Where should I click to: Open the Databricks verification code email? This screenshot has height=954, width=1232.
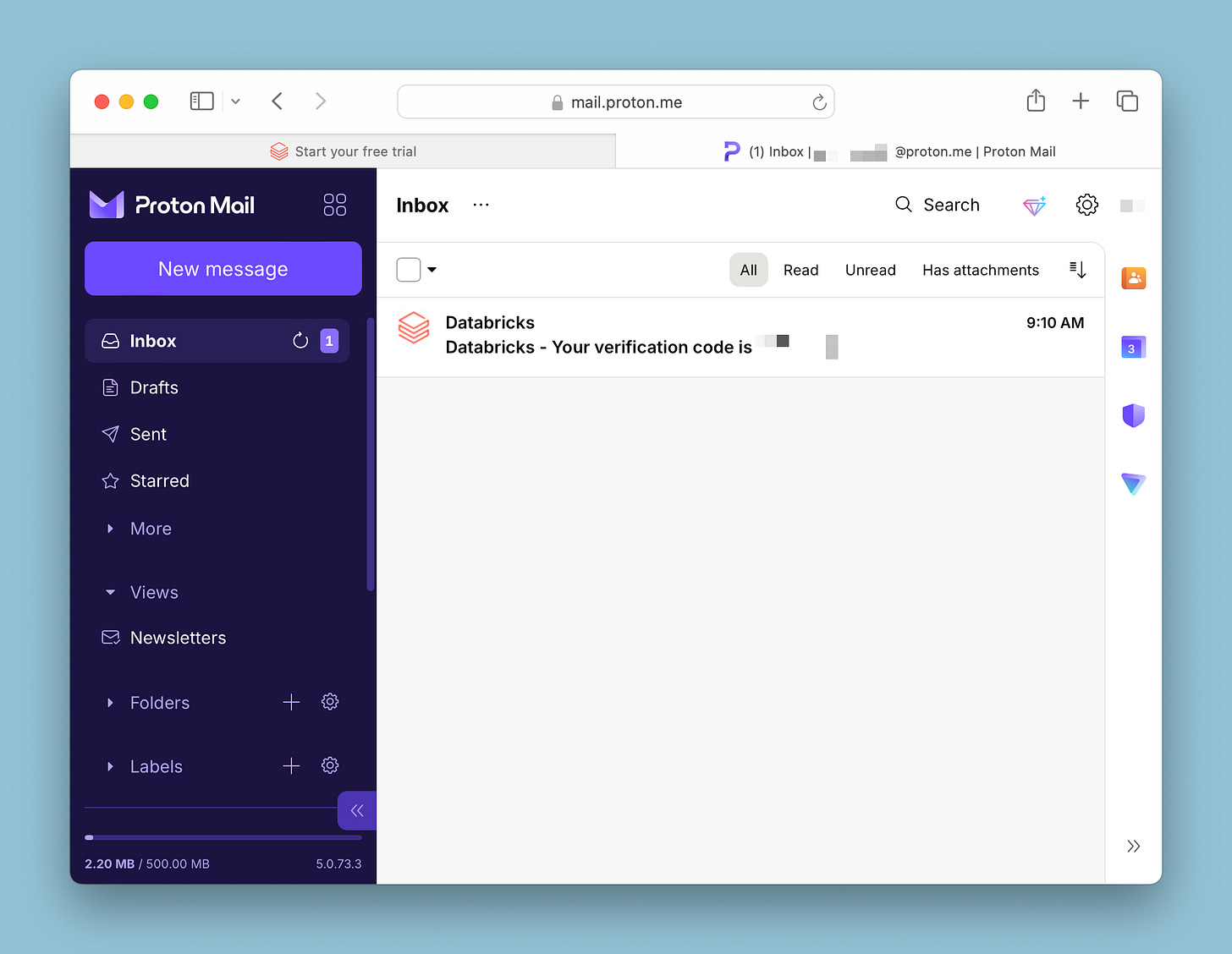(740, 337)
